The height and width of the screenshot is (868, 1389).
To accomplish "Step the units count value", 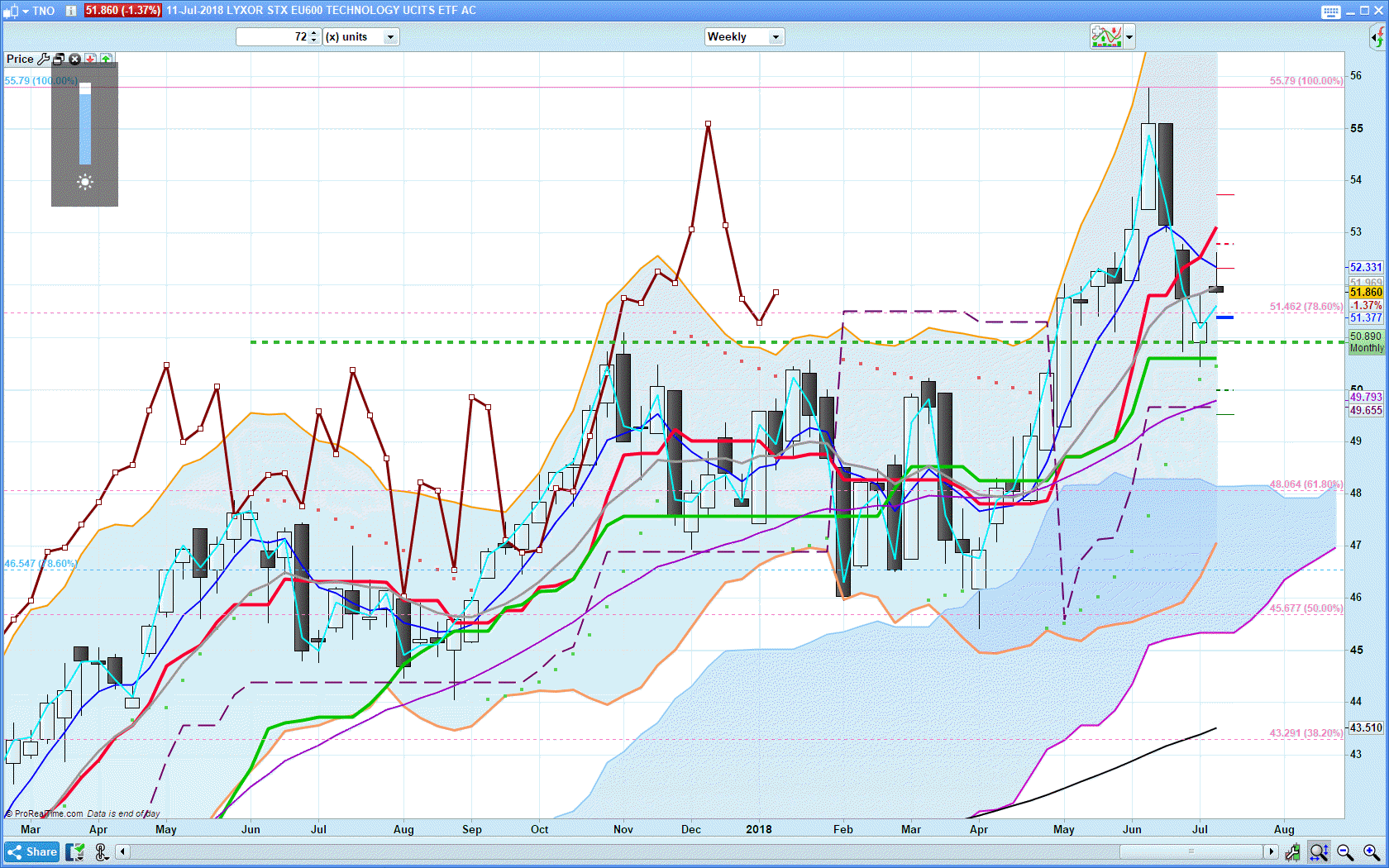I will point(314,36).
